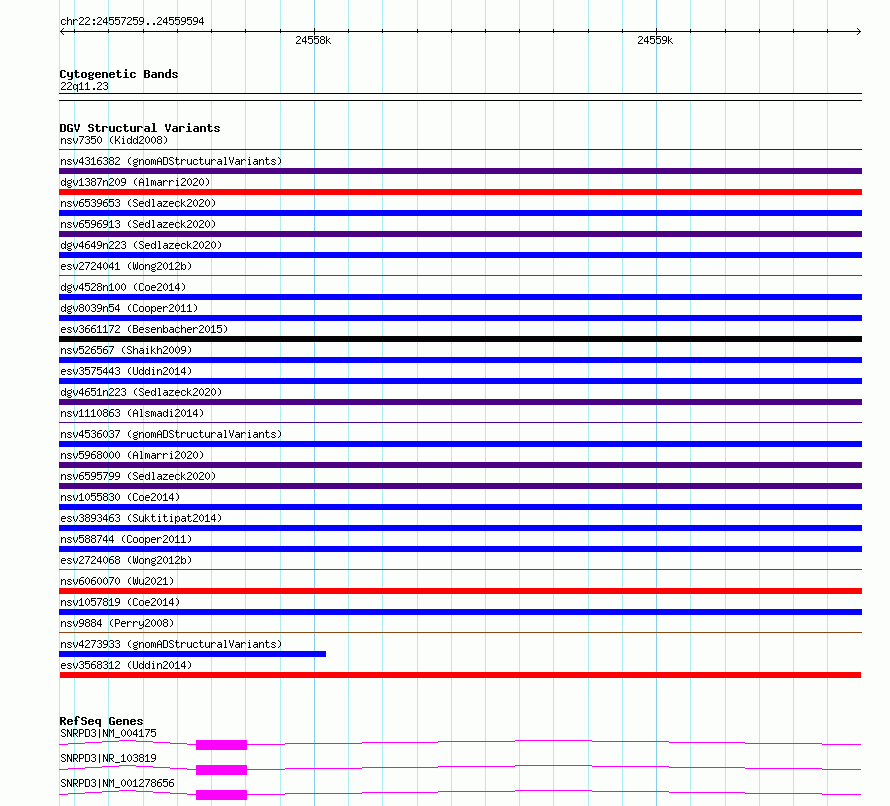Click the purple bar under nsv6595799
Viewport: 890px width, 806px height.
click(460, 486)
